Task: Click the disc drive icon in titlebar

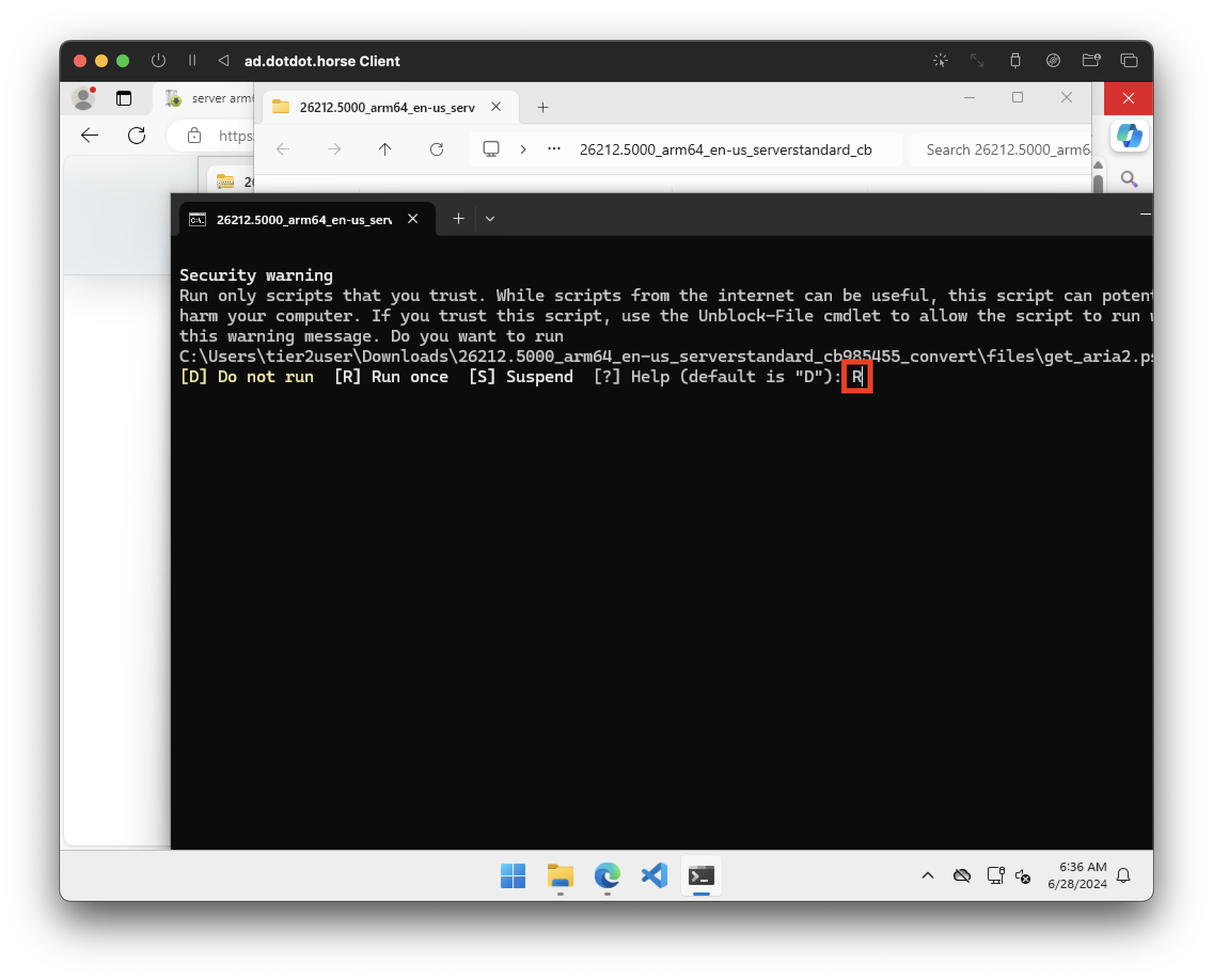Action: (x=1053, y=60)
